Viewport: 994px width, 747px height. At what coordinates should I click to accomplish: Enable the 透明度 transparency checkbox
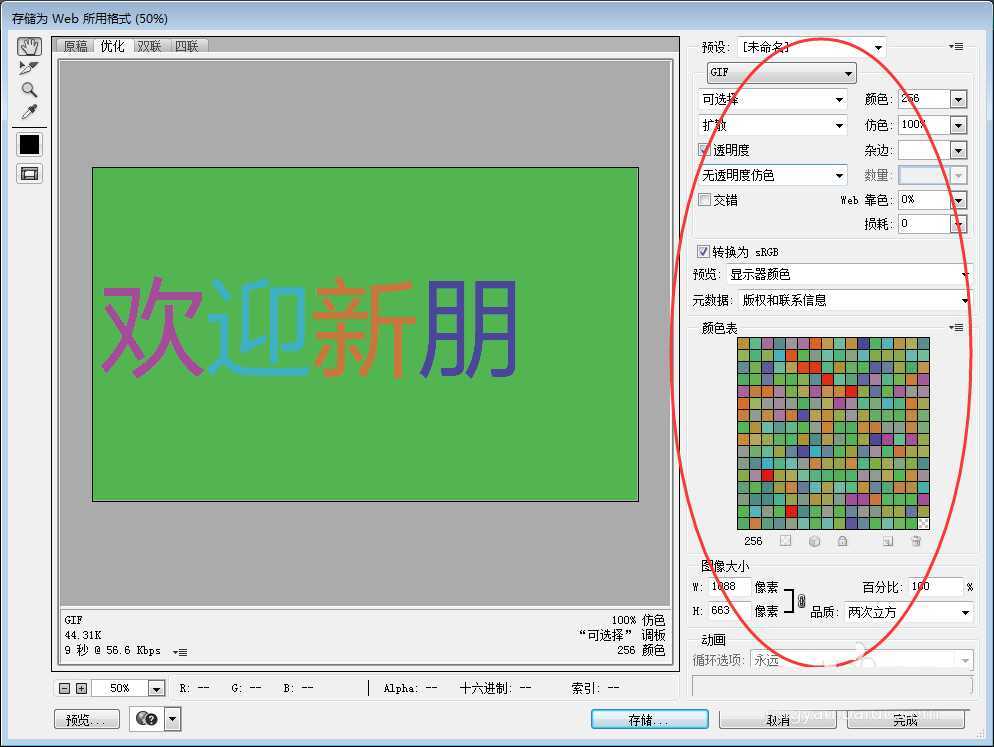[705, 148]
